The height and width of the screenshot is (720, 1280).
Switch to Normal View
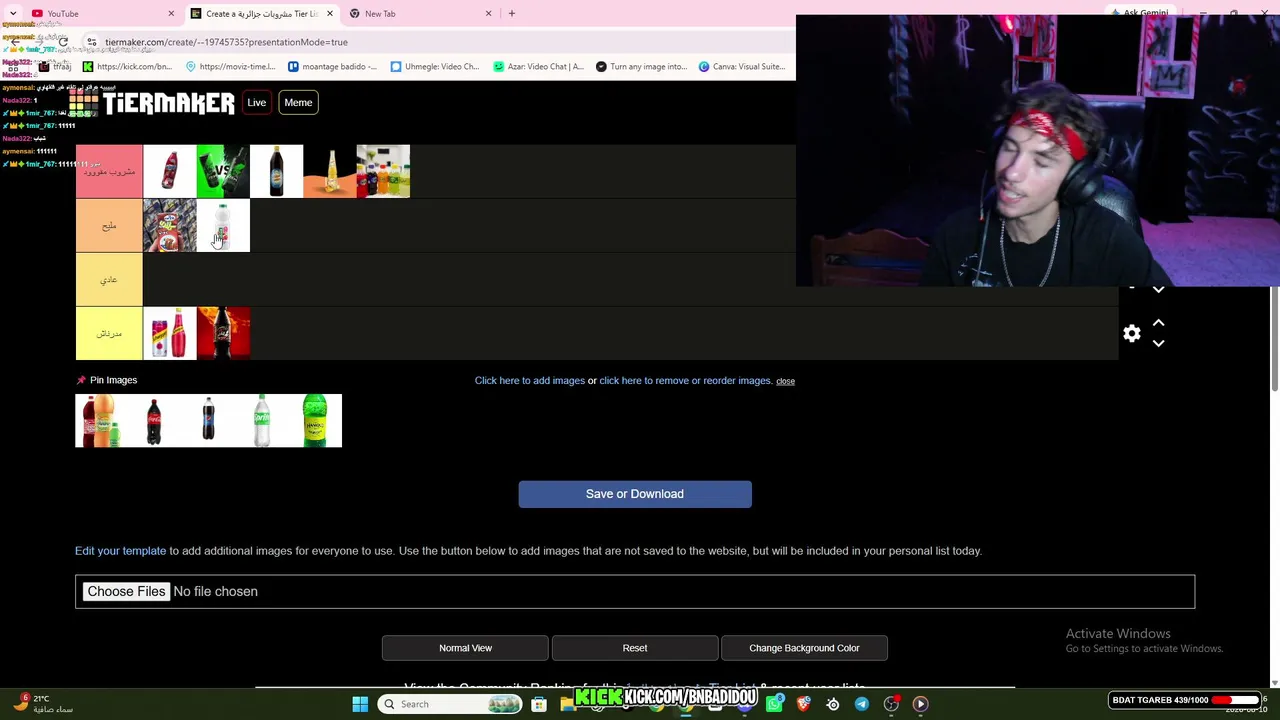pyautogui.click(x=465, y=648)
